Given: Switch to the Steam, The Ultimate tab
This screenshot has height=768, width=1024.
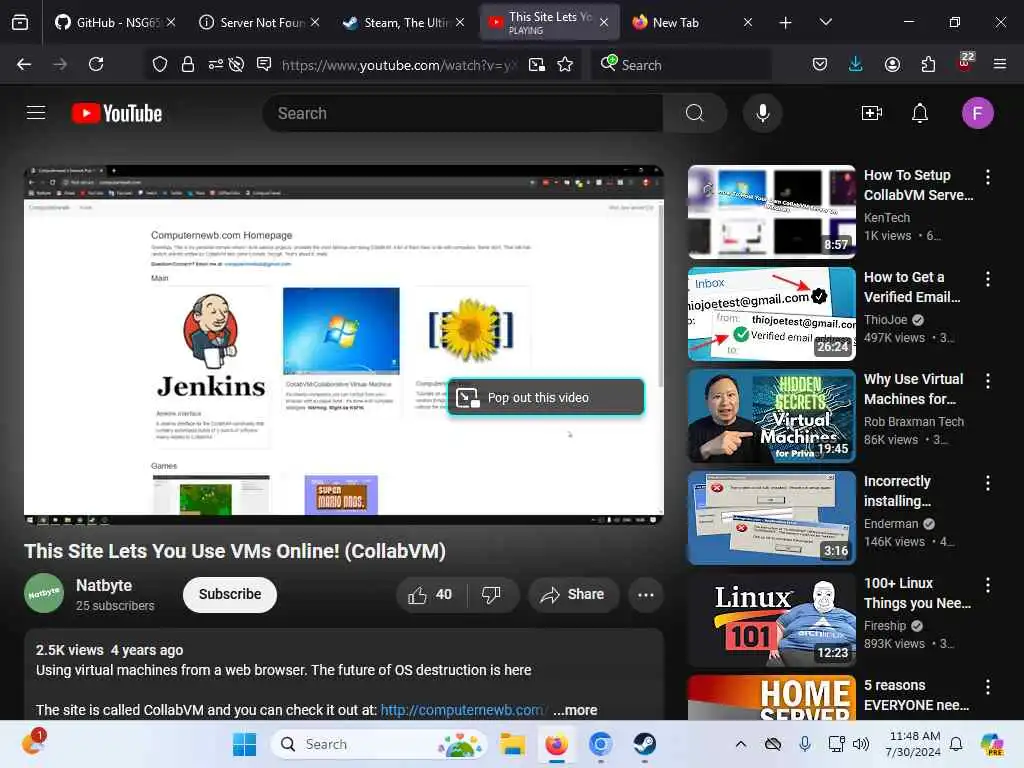Looking at the screenshot, I should pos(403,22).
